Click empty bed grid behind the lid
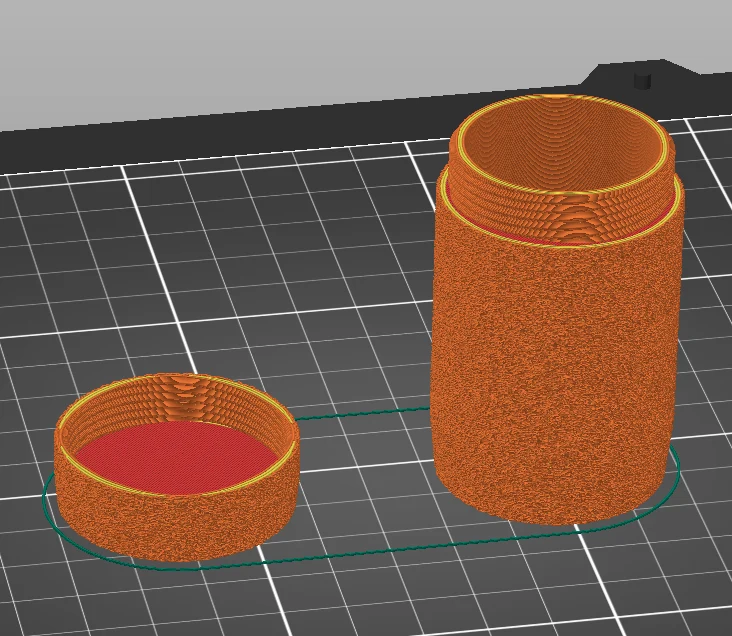The image size is (732, 636). pos(233,280)
